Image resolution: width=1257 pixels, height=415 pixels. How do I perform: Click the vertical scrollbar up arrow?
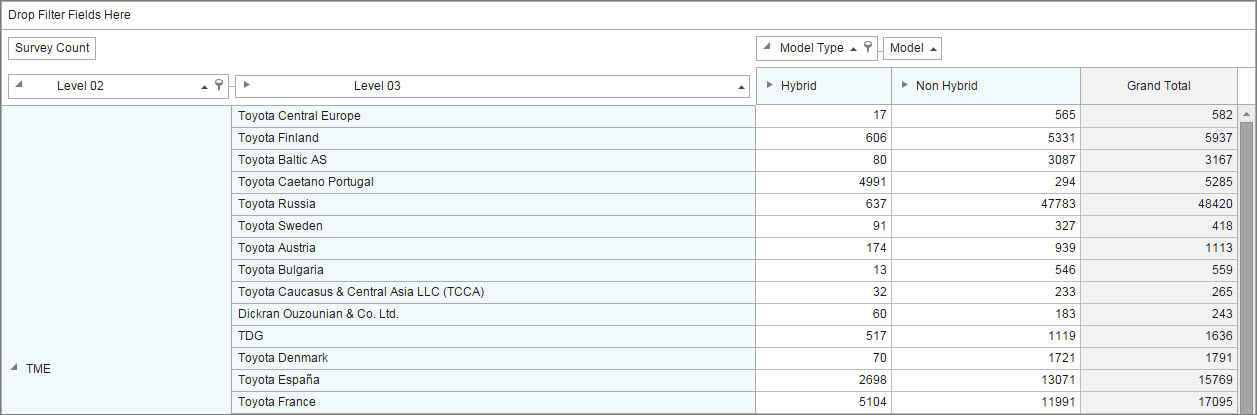(x=1246, y=113)
